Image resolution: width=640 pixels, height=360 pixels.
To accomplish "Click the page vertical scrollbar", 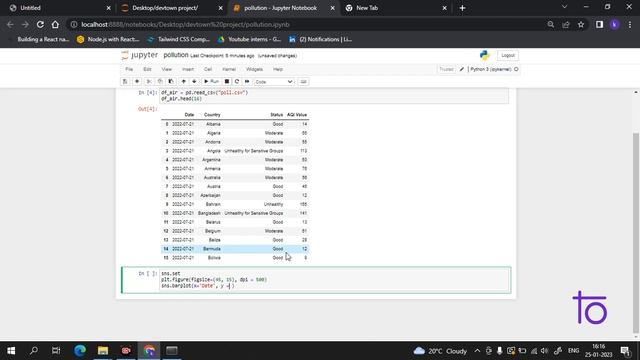I will [636, 232].
